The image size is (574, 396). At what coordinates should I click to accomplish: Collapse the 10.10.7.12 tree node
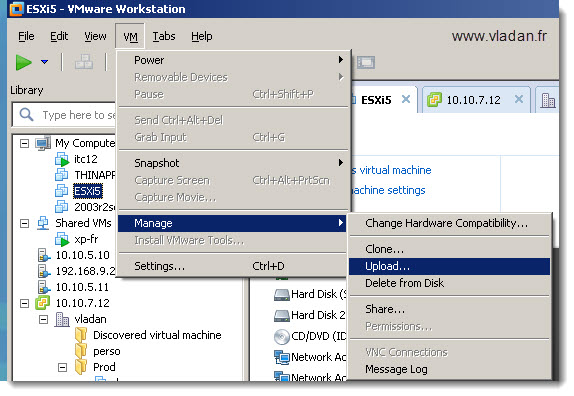24,303
